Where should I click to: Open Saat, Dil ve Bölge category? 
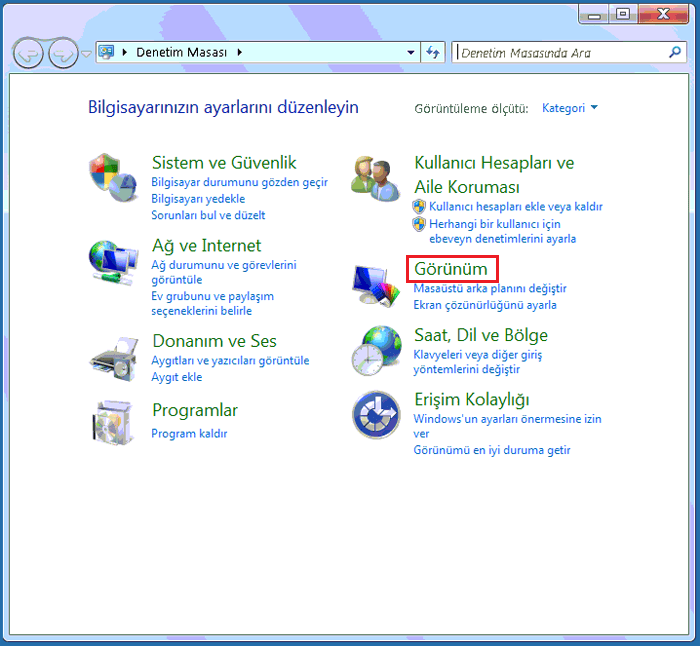click(481, 335)
